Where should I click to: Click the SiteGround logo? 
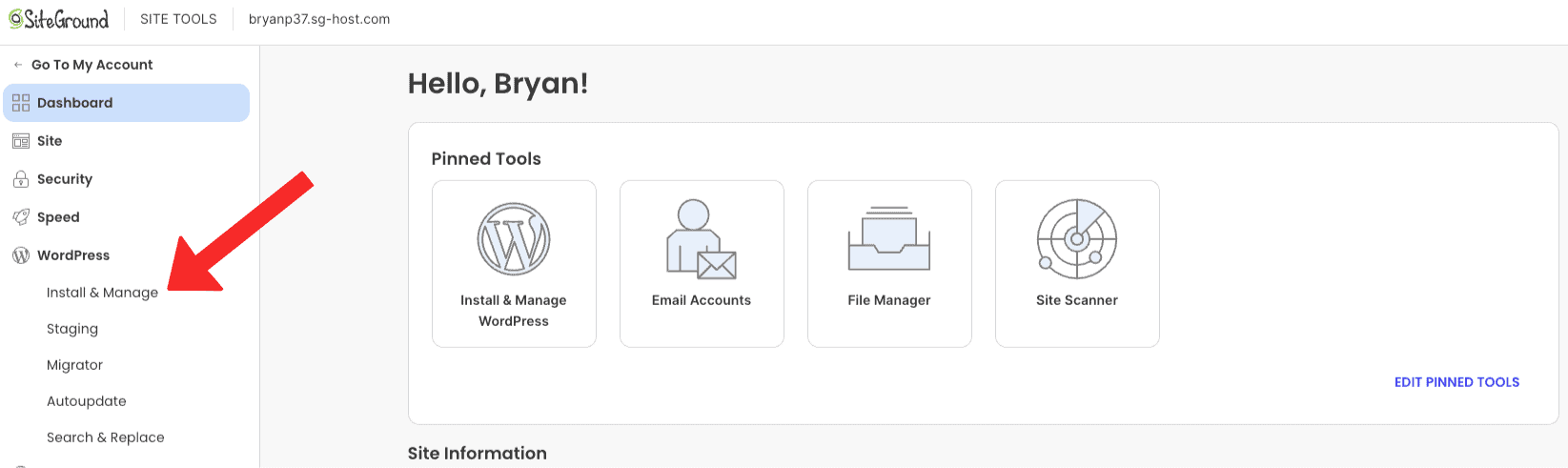tap(59, 19)
